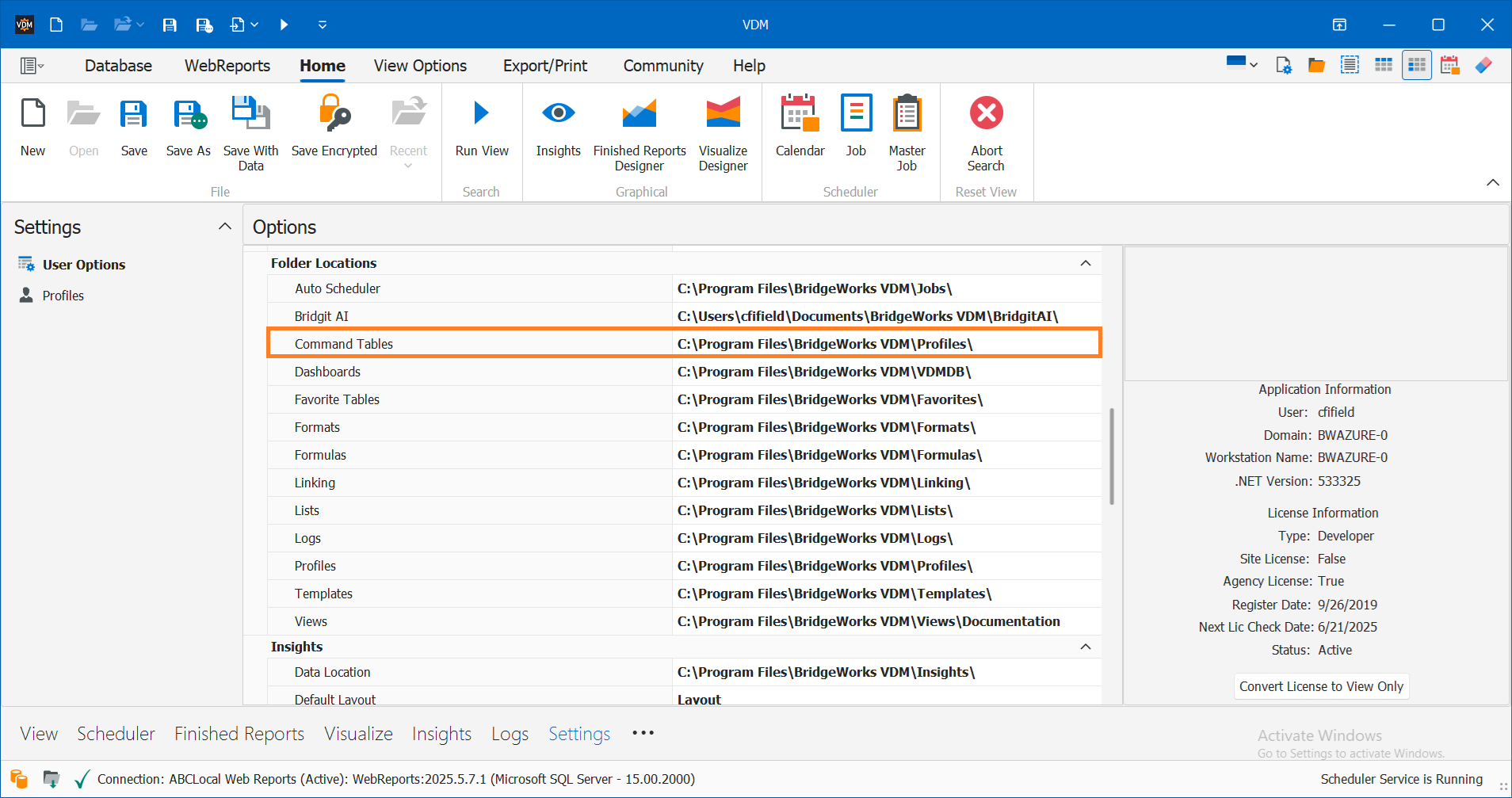Switch to the View Options tab
The height and width of the screenshot is (798, 1512).
pos(420,66)
